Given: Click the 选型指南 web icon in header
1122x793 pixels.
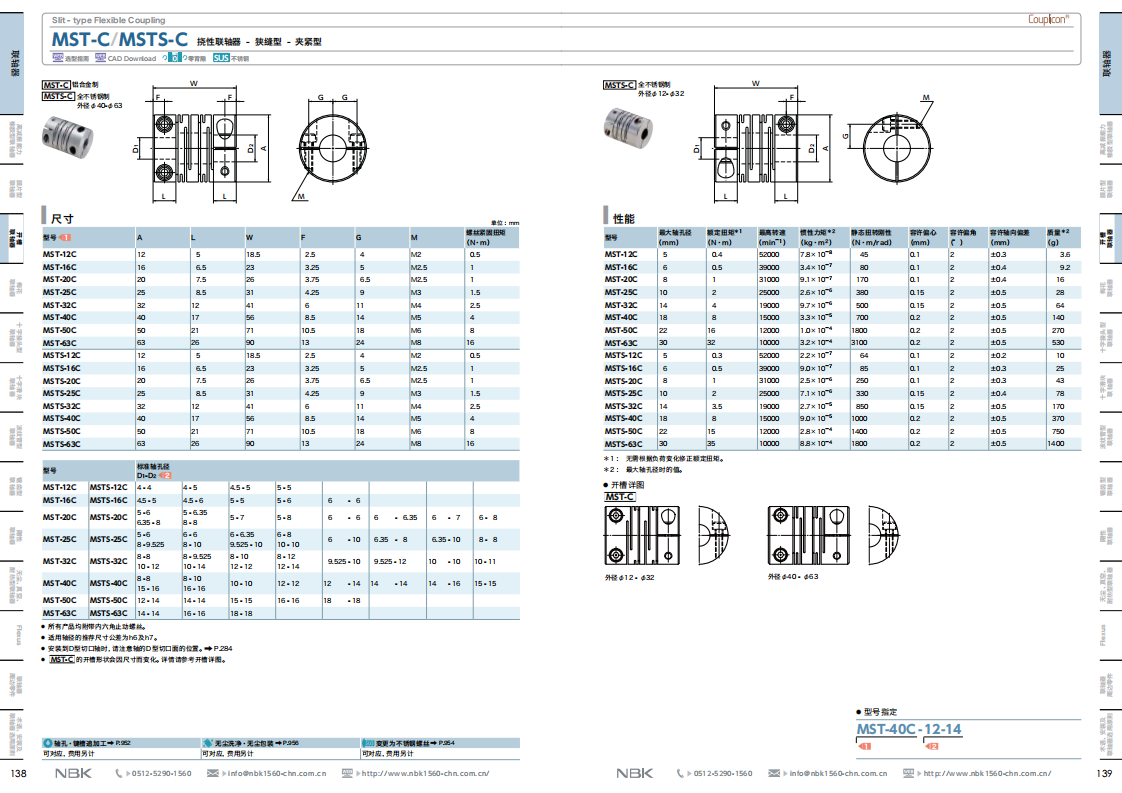Looking at the screenshot, I should coord(57,58).
